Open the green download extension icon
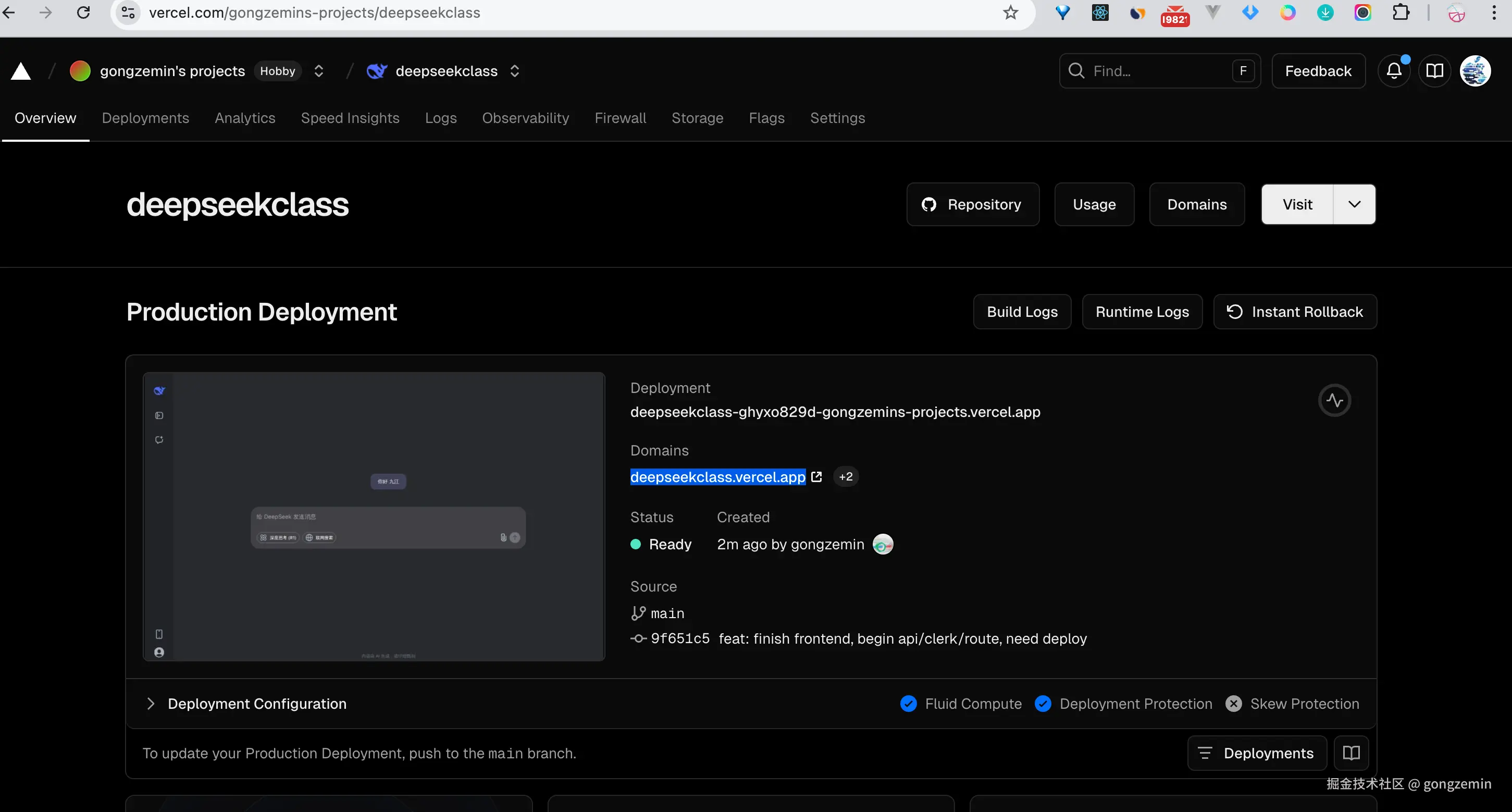The height and width of the screenshot is (812, 1512). pyautogui.click(x=1325, y=13)
